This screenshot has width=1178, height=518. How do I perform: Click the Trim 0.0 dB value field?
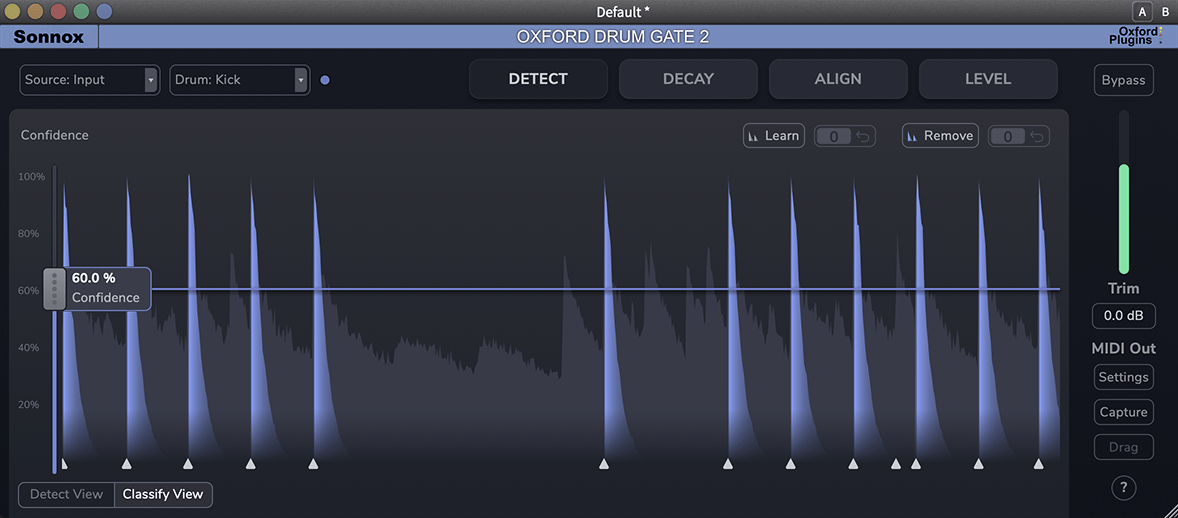pyautogui.click(x=1123, y=316)
